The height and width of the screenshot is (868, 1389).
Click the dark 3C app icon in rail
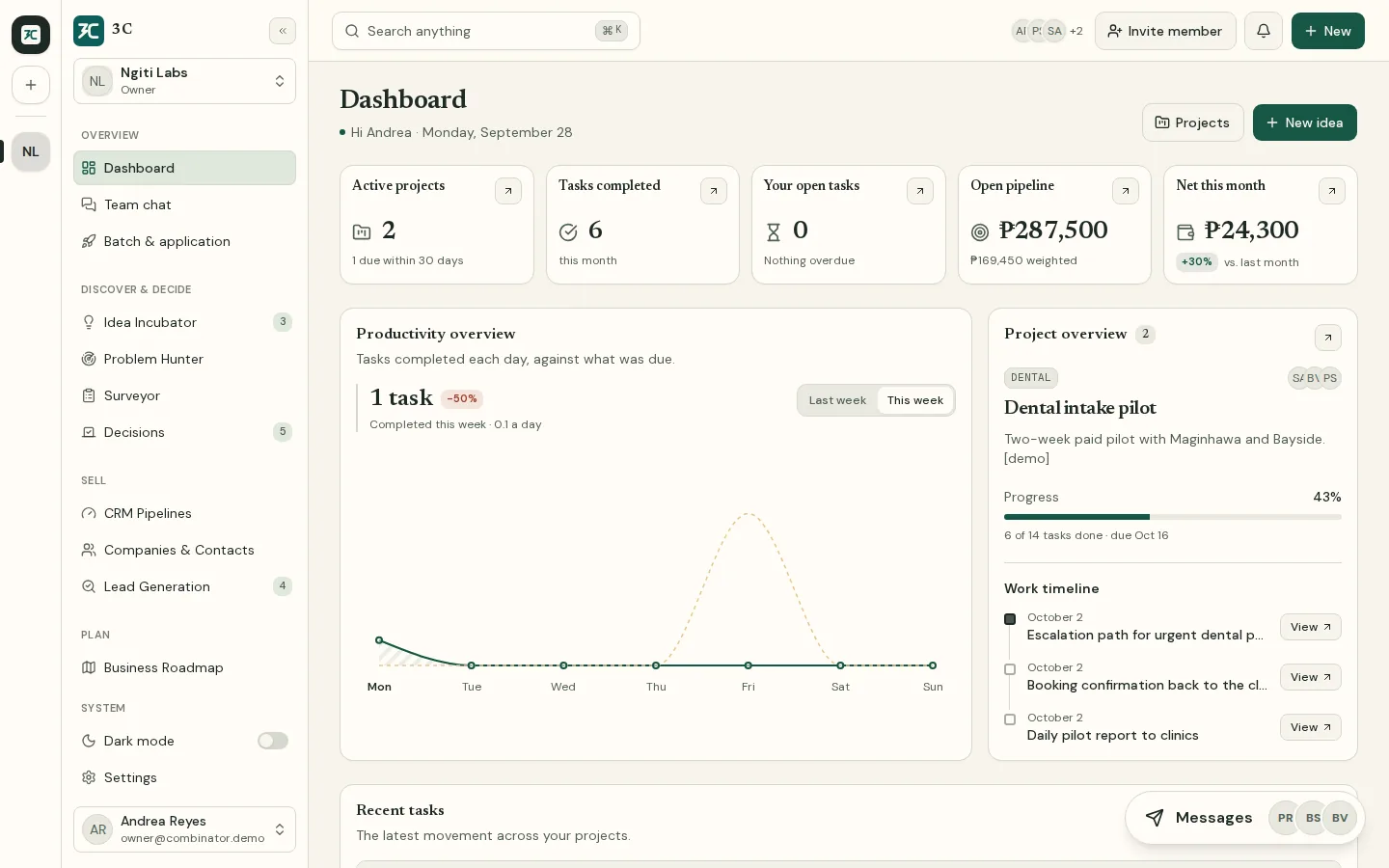pyautogui.click(x=31, y=35)
